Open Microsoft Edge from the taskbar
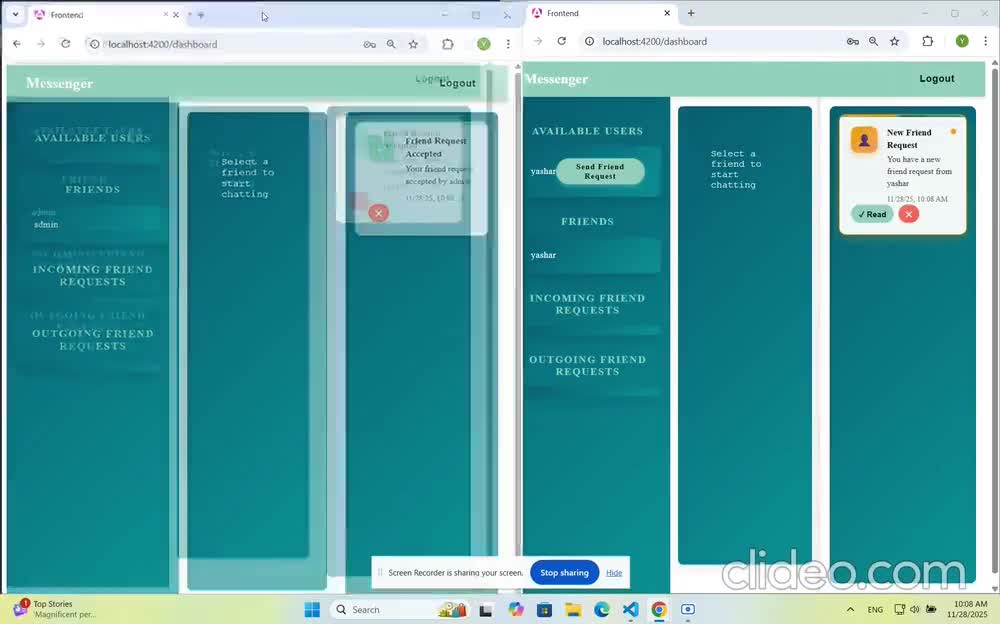Viewport: 1000px width, 624px height. [x=601, y=609]
